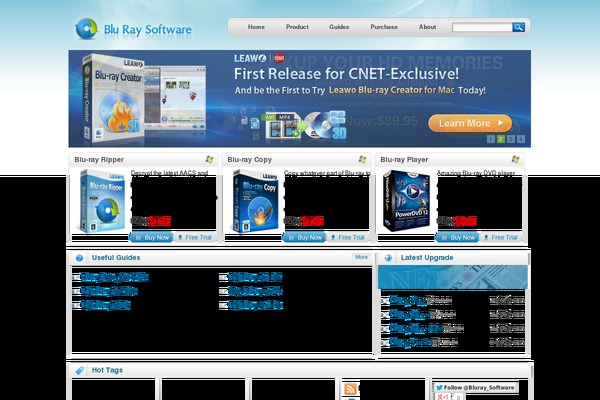Click the news banner image under Latest Upgrade
Screen dimensions: 600x400
pyautogui.click(x=453, y=277)
